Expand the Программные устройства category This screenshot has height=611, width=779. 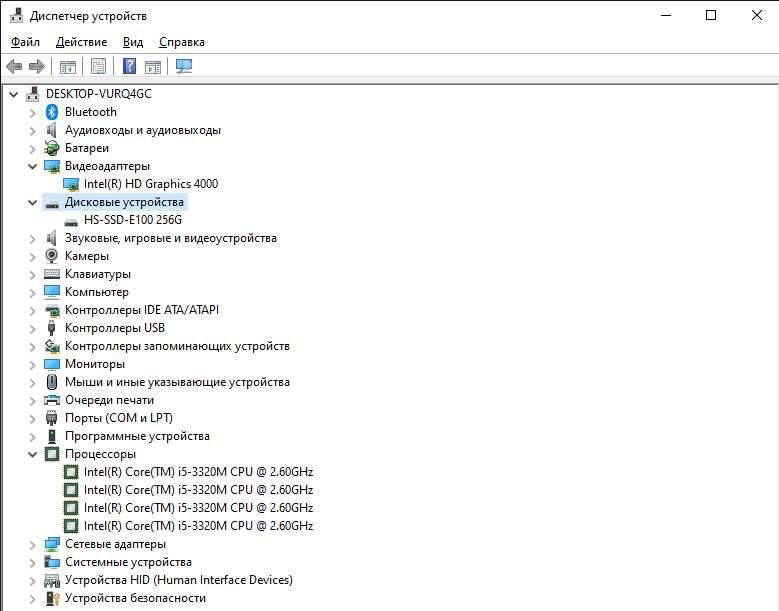33,436
